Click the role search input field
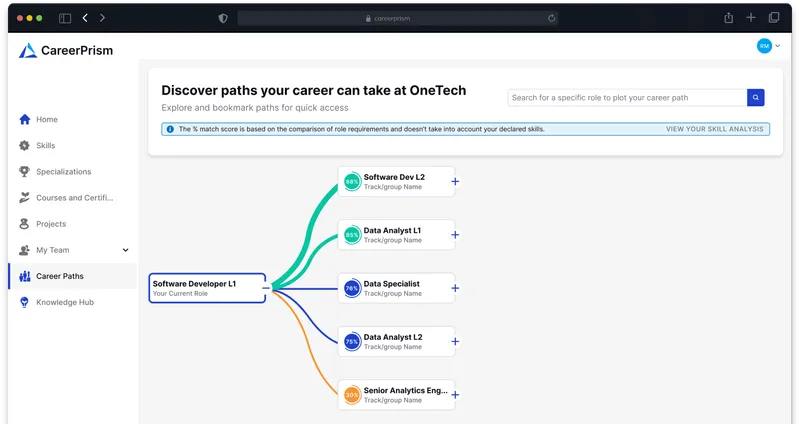Image resolution: width=800 pixels, height=424 pixels. 627,97
